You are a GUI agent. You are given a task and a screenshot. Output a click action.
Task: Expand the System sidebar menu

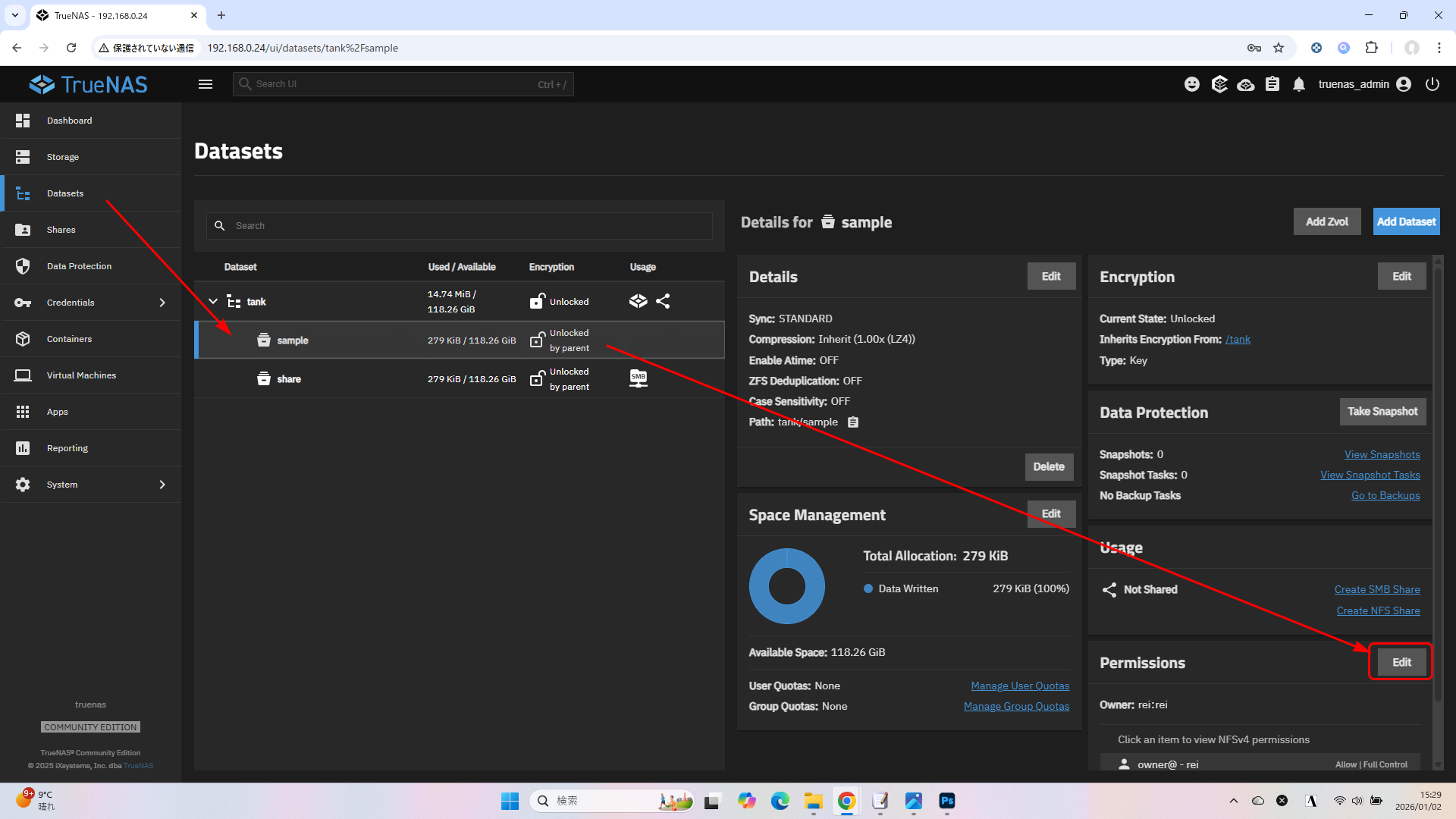coord(91,485)
